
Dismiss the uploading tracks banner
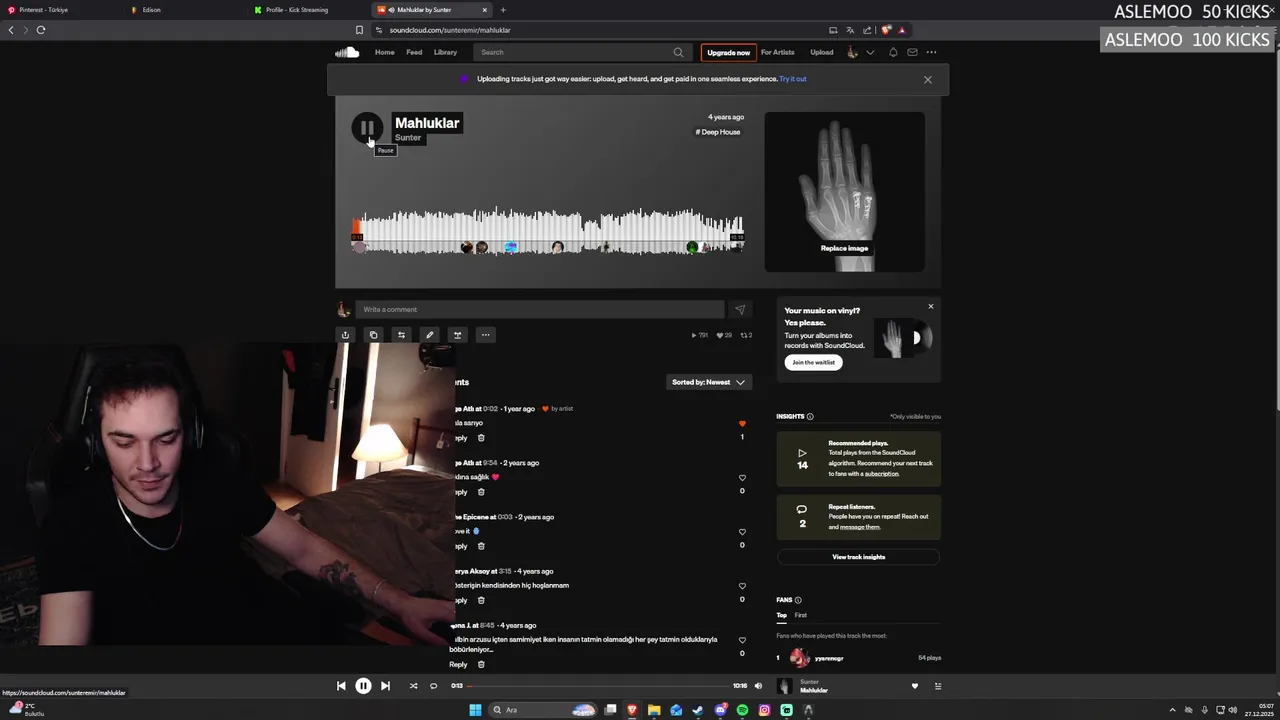click(928, 79)
